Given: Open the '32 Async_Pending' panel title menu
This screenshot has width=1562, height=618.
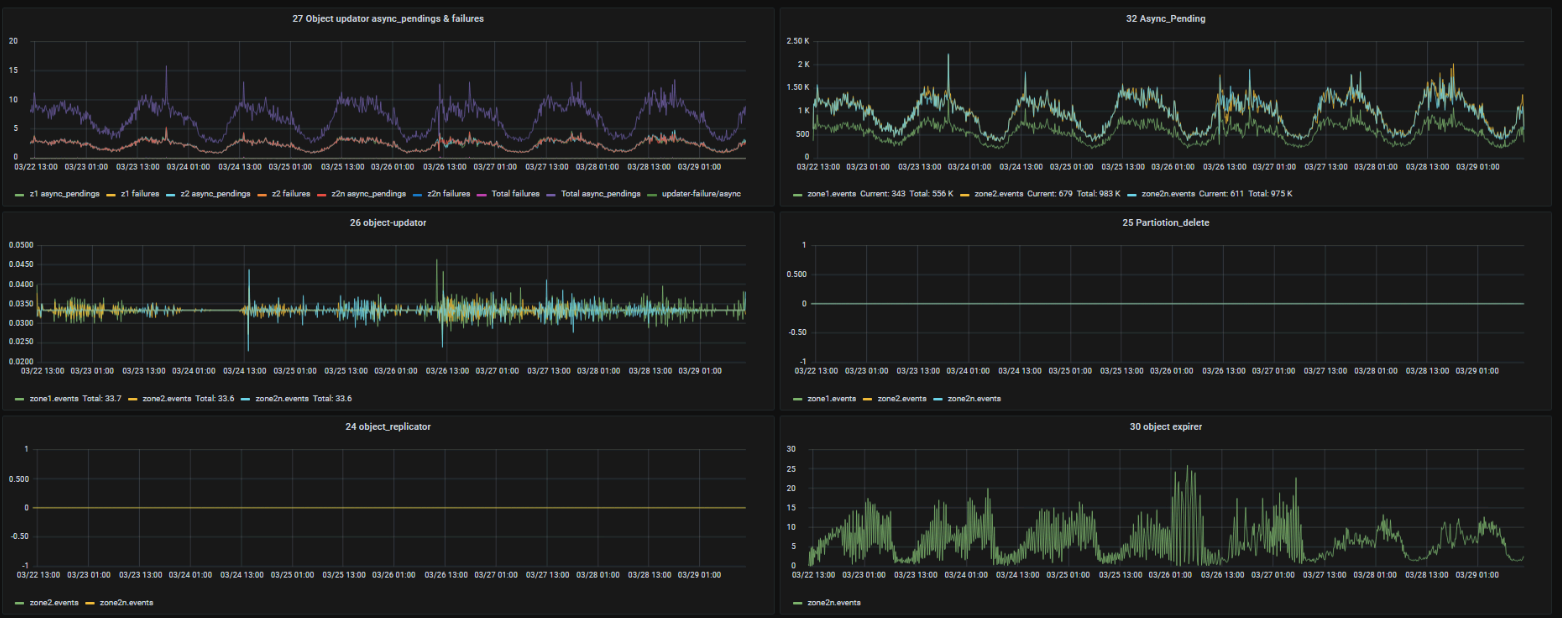Looking at the screenshot, I should coord(1165,19).
